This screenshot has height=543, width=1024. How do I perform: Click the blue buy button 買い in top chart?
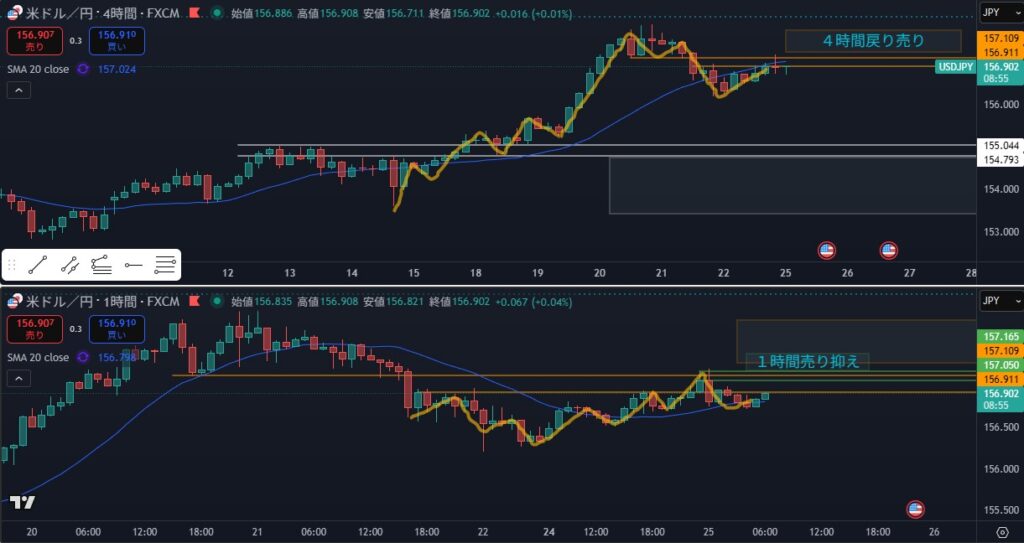(116, 41)
